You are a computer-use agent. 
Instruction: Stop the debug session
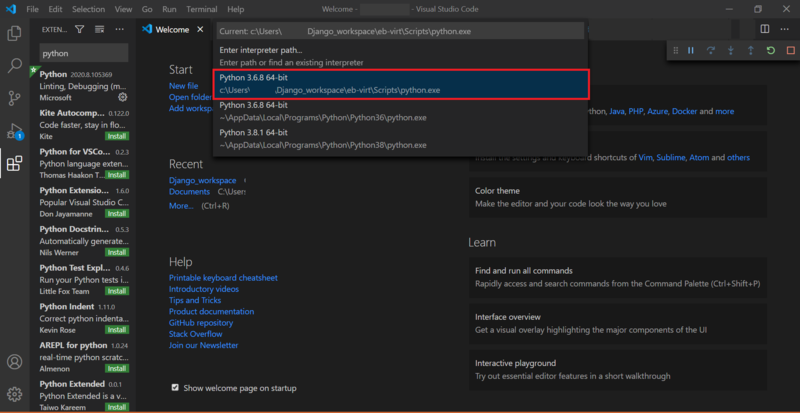[x=790, y=51]
